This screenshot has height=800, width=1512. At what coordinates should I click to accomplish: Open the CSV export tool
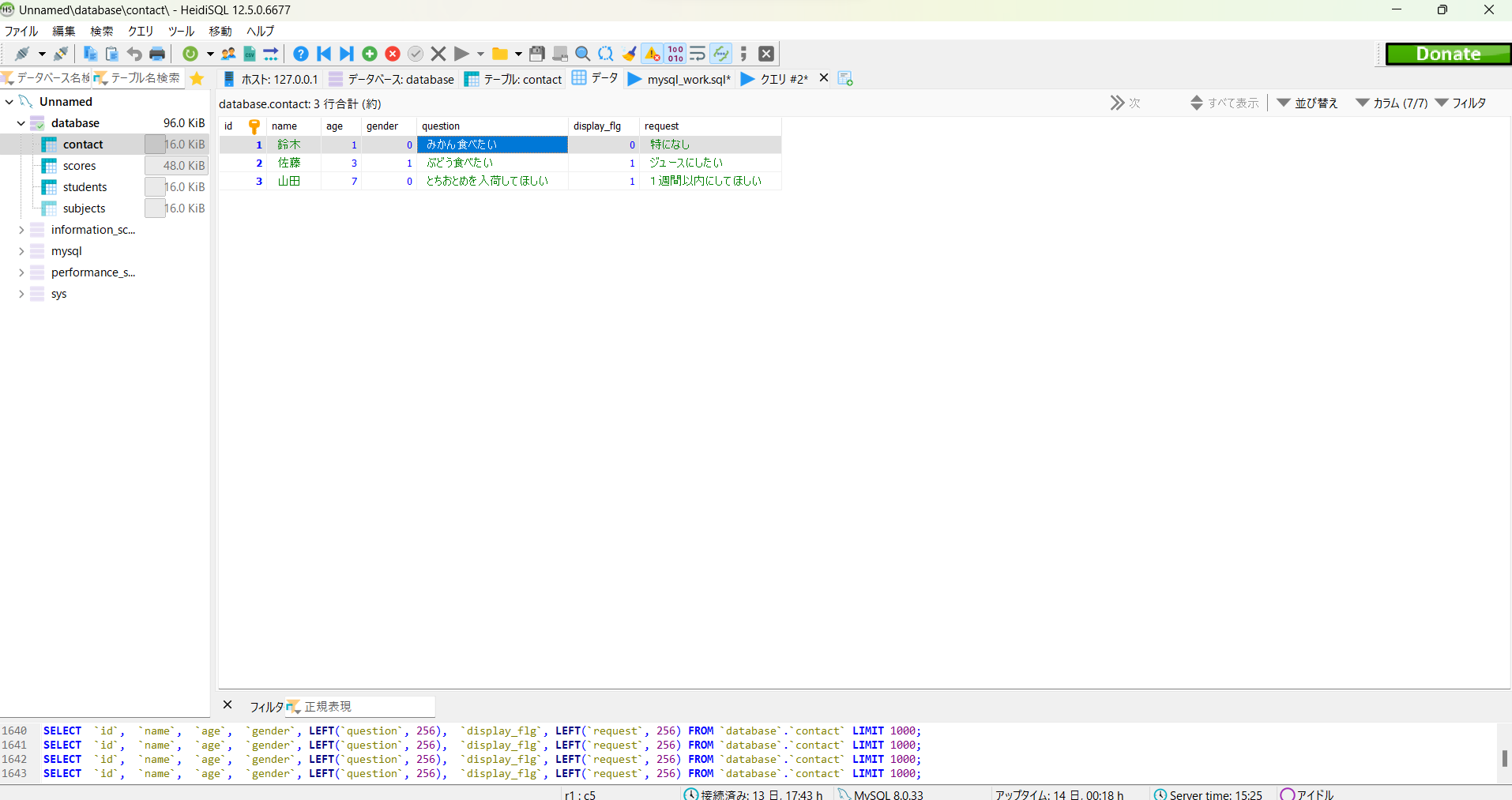click(249, 53)
